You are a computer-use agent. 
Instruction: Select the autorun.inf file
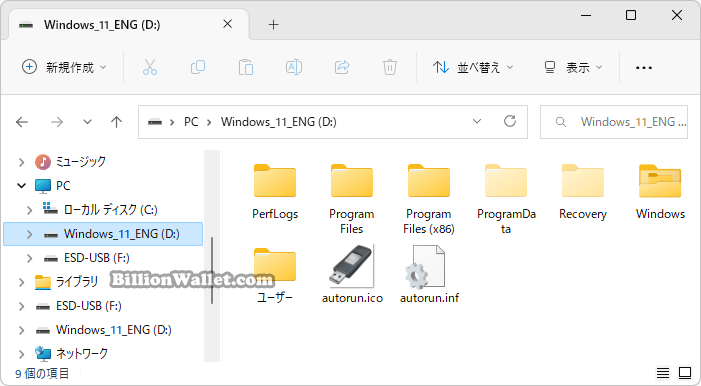[429, 275]
